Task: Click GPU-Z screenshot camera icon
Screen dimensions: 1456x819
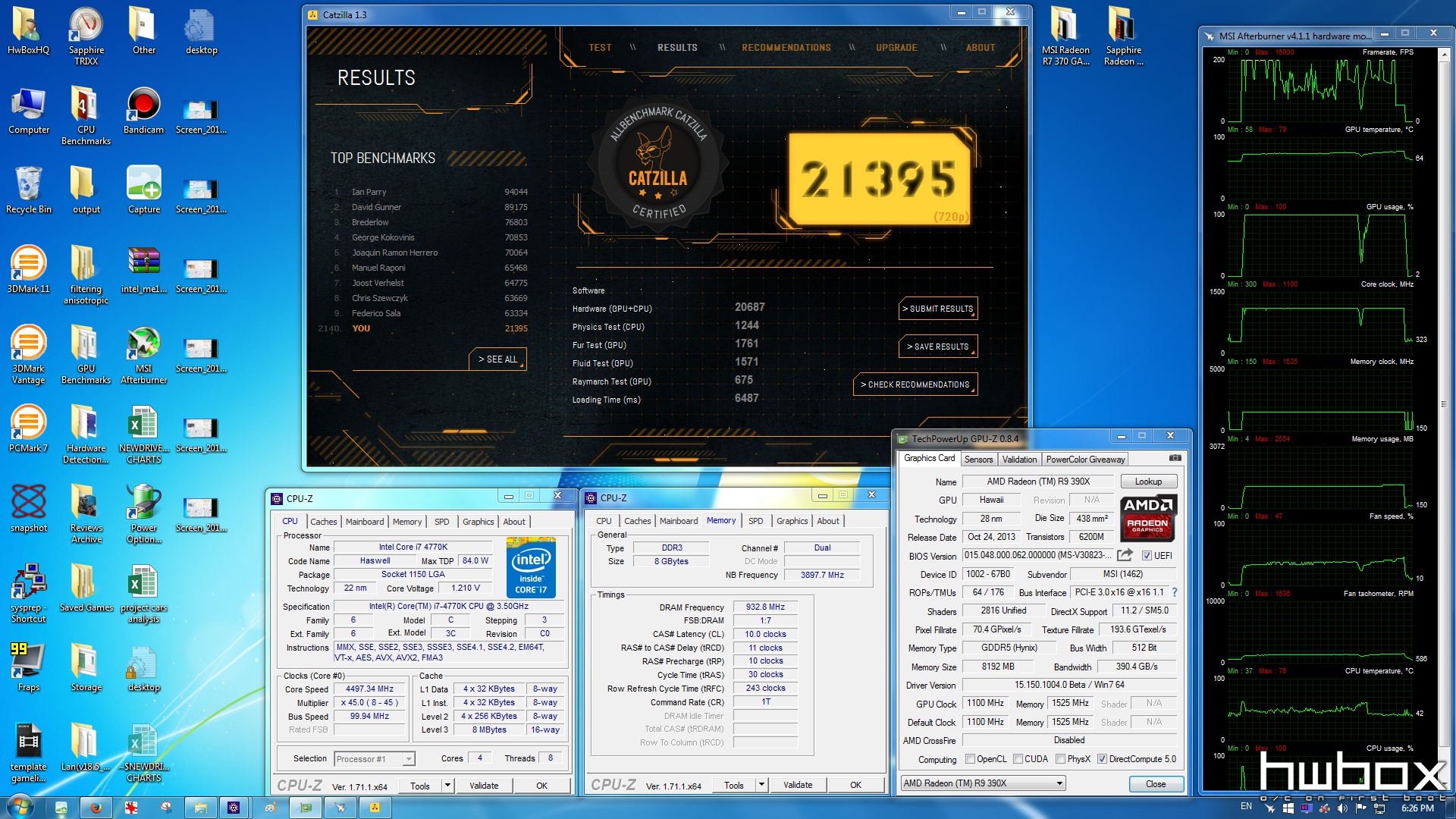Action: tap(1175, 458)
